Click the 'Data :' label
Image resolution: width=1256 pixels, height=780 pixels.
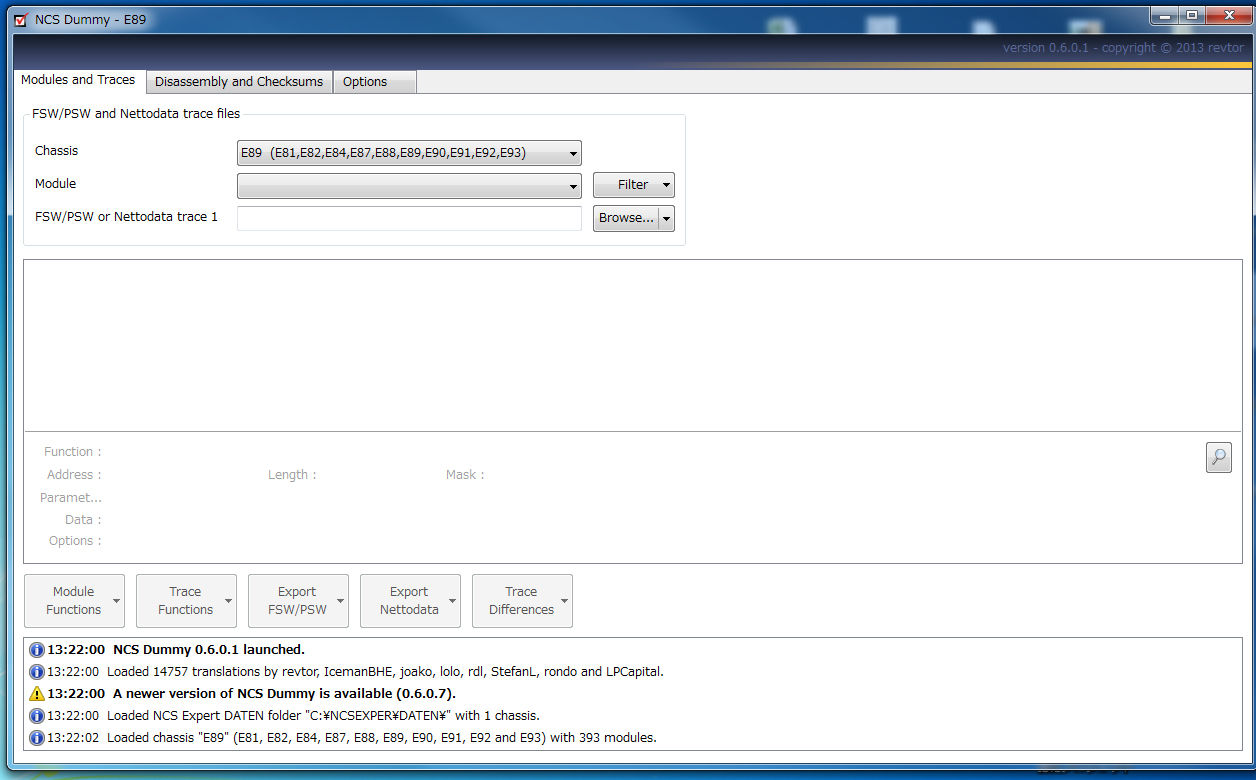[x=83, y=520]
